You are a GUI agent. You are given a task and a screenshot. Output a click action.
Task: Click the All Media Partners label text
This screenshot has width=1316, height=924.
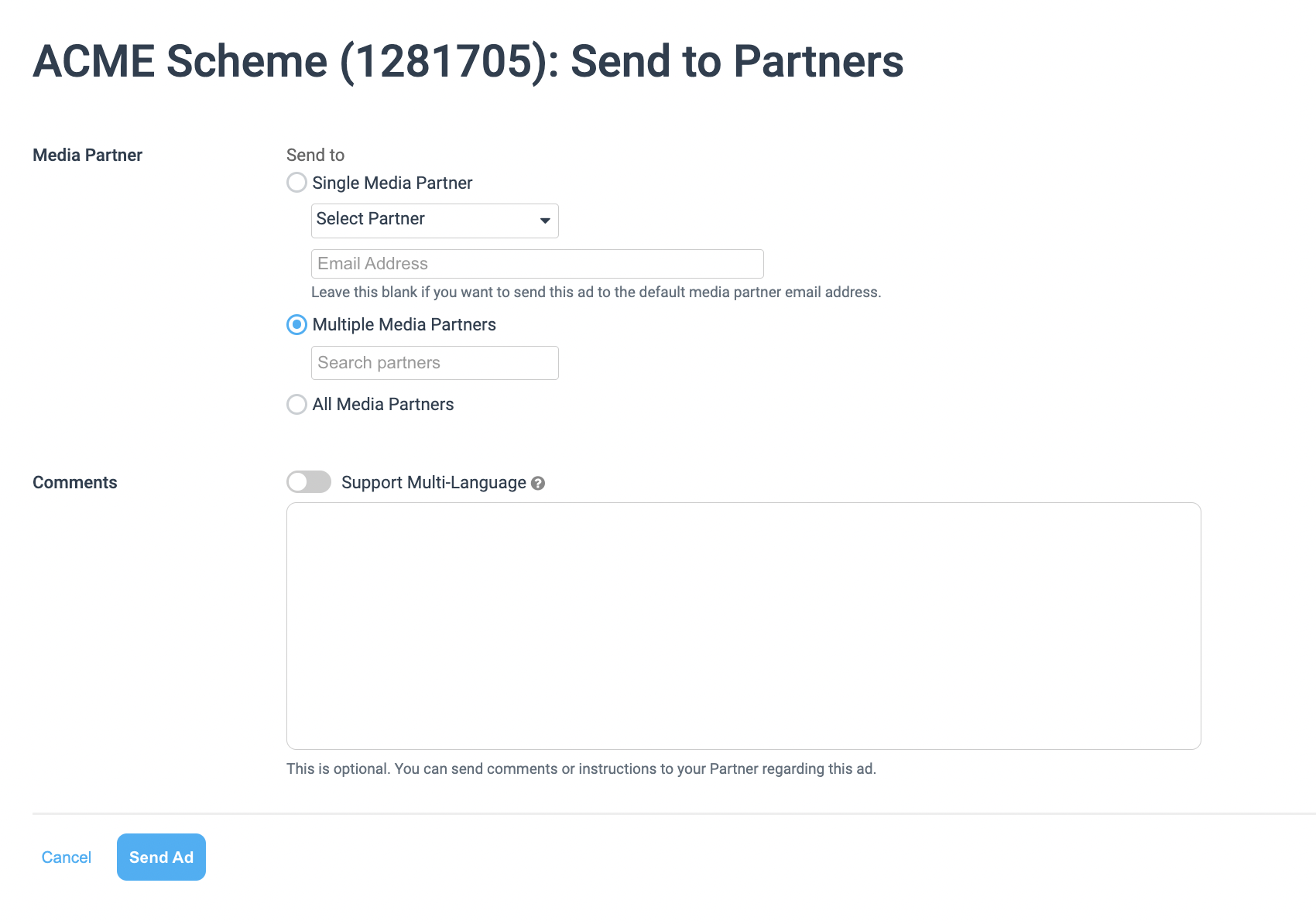[x=383, y=404]
